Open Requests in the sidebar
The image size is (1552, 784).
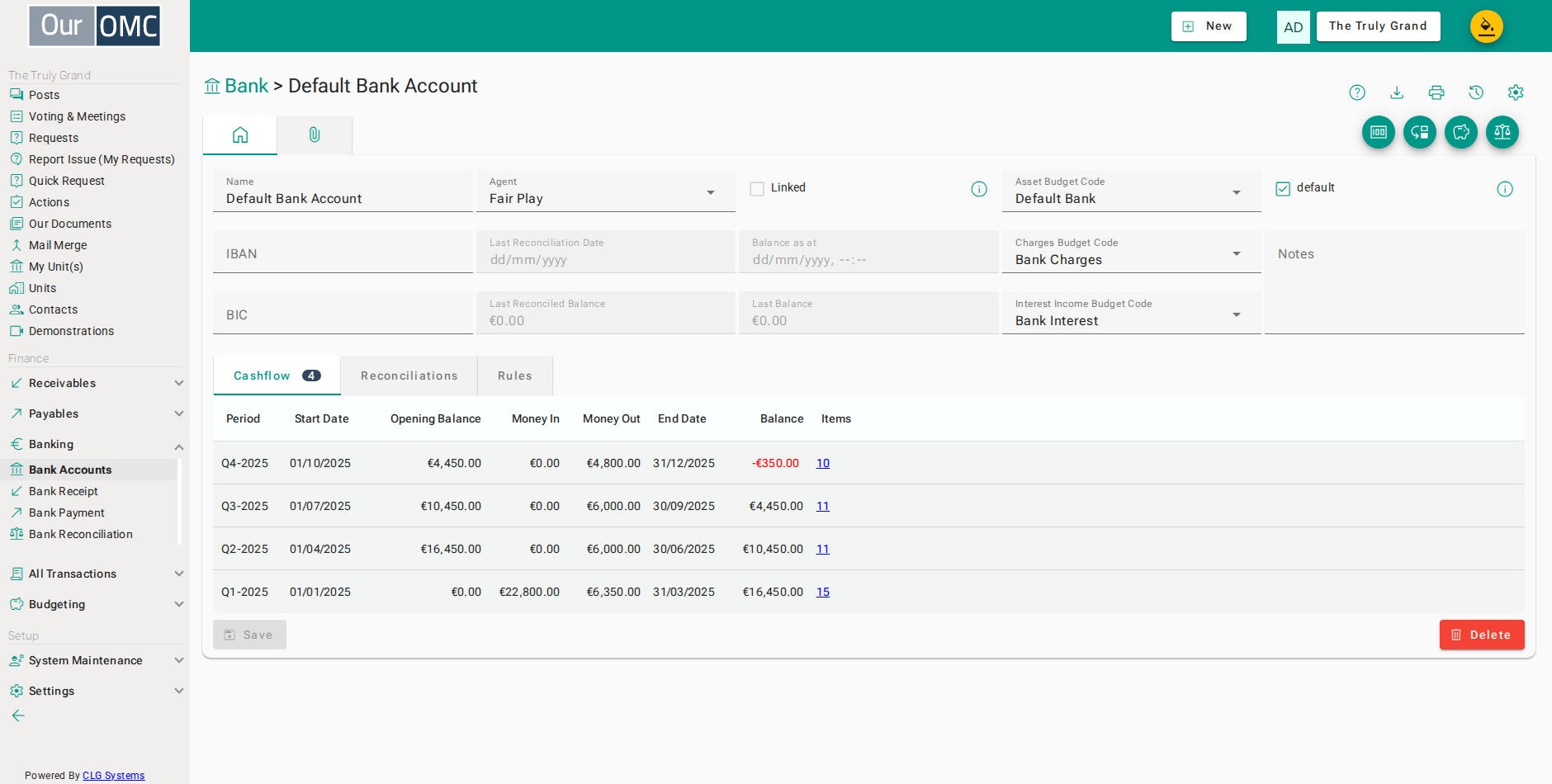point(54,138)
